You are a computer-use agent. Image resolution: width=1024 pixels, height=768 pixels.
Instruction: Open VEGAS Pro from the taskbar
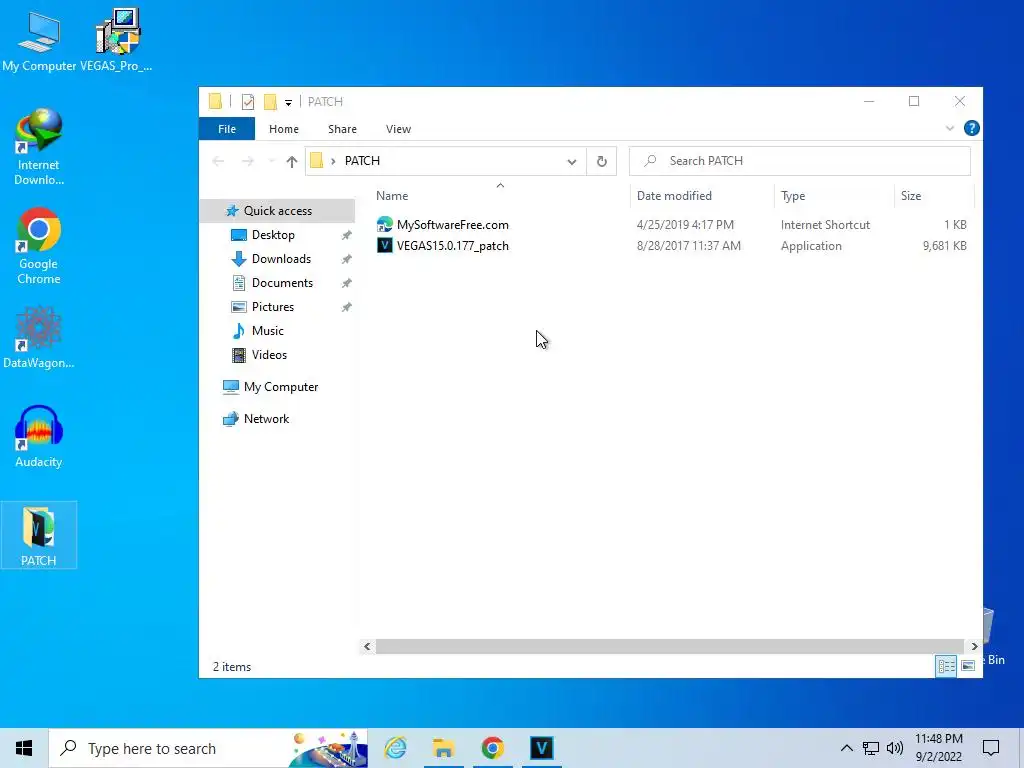[x=541, y=748]
